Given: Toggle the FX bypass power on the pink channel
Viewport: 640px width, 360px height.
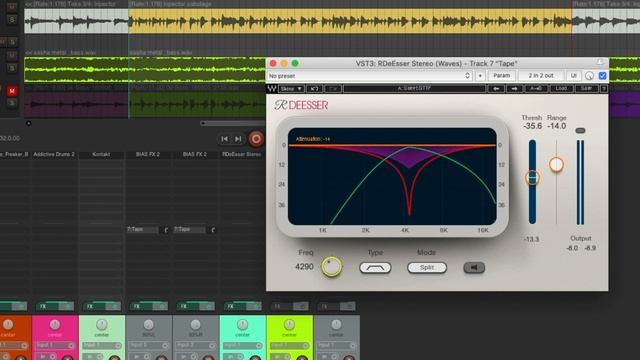Looking at the screenshot, I should click(66, 306).
